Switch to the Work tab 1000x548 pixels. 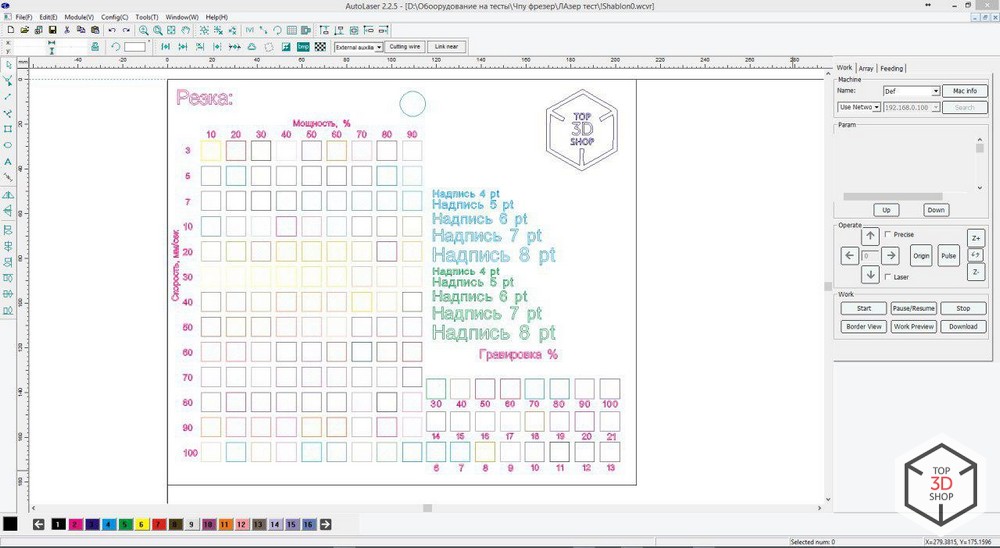[x=844, y=68]
